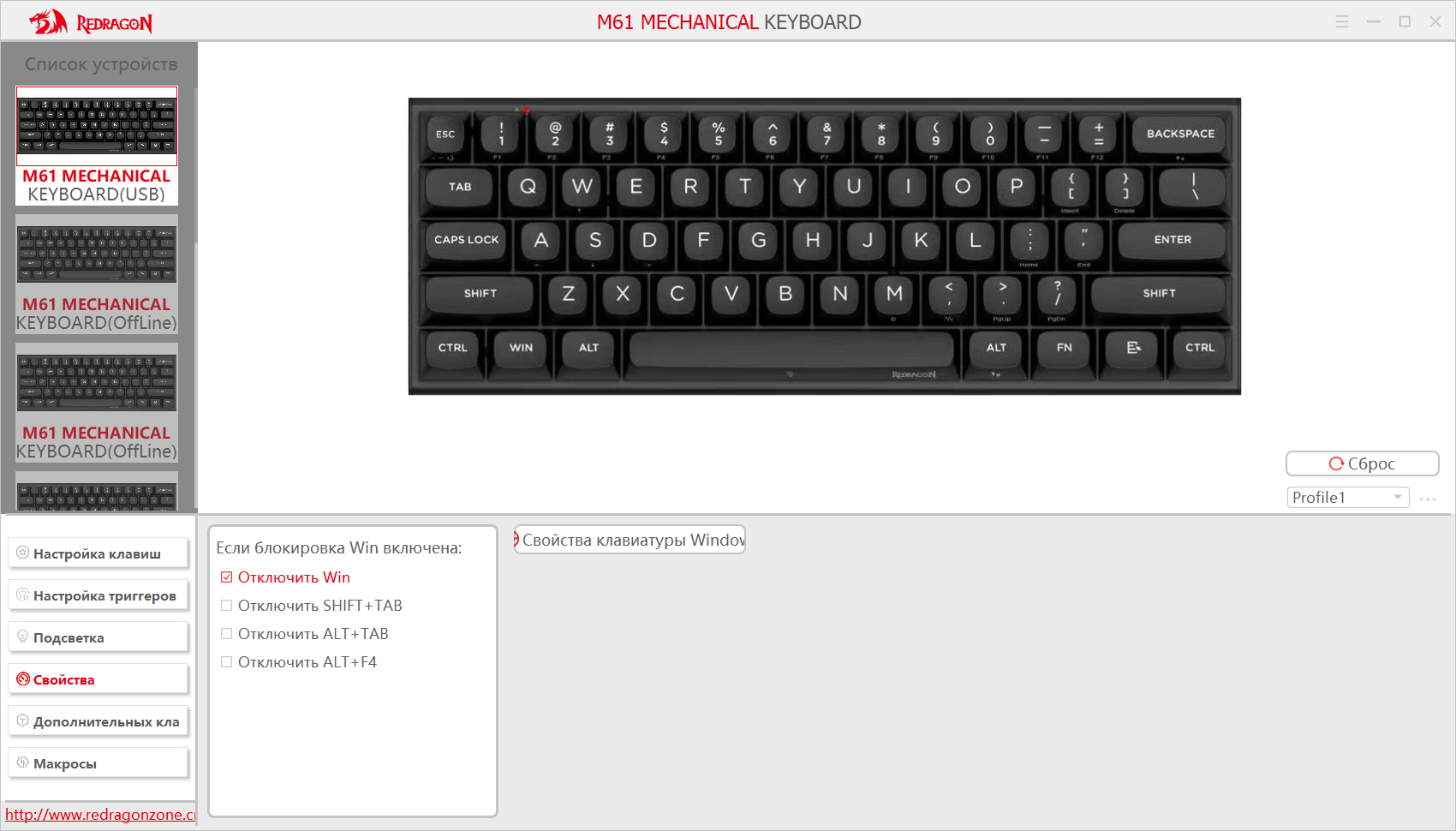Image resolution: width=1456 pixels, height=831 pixels.
Task: Select the second M61 KEYBOARD(OffLine) device thumbnail
Action: coord(97,403)
